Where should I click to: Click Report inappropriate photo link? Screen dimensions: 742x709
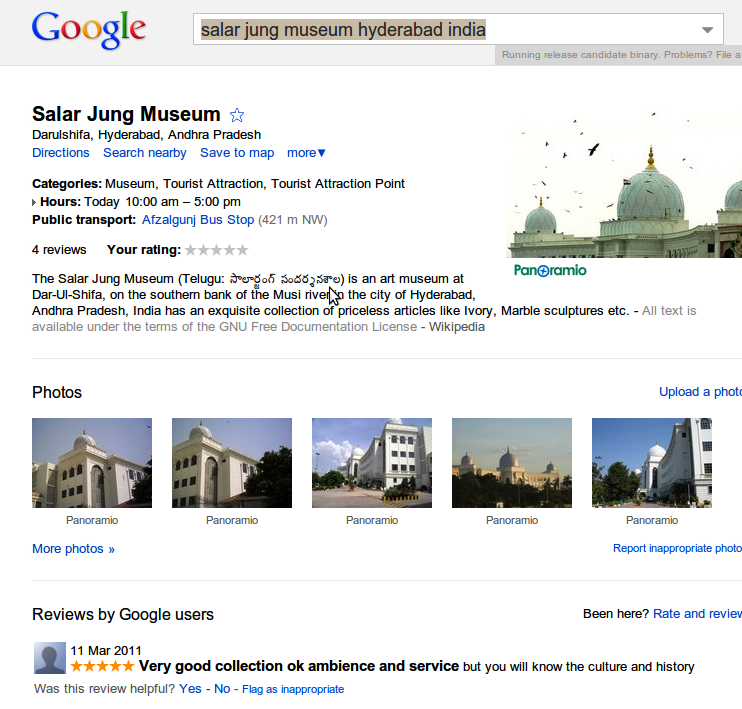tap(677, 548)
